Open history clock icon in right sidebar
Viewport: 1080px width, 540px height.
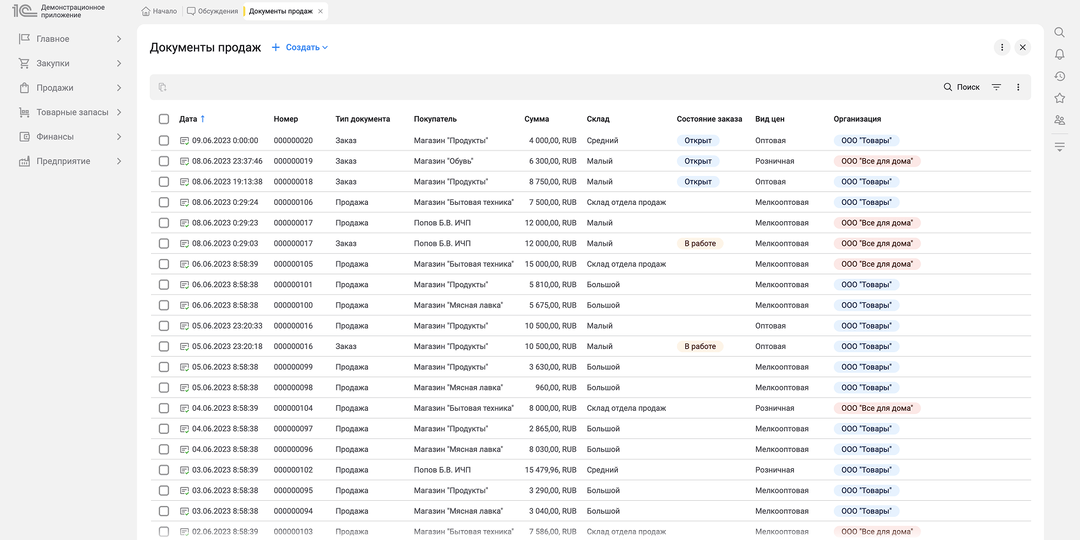(x=1059, y=76)
